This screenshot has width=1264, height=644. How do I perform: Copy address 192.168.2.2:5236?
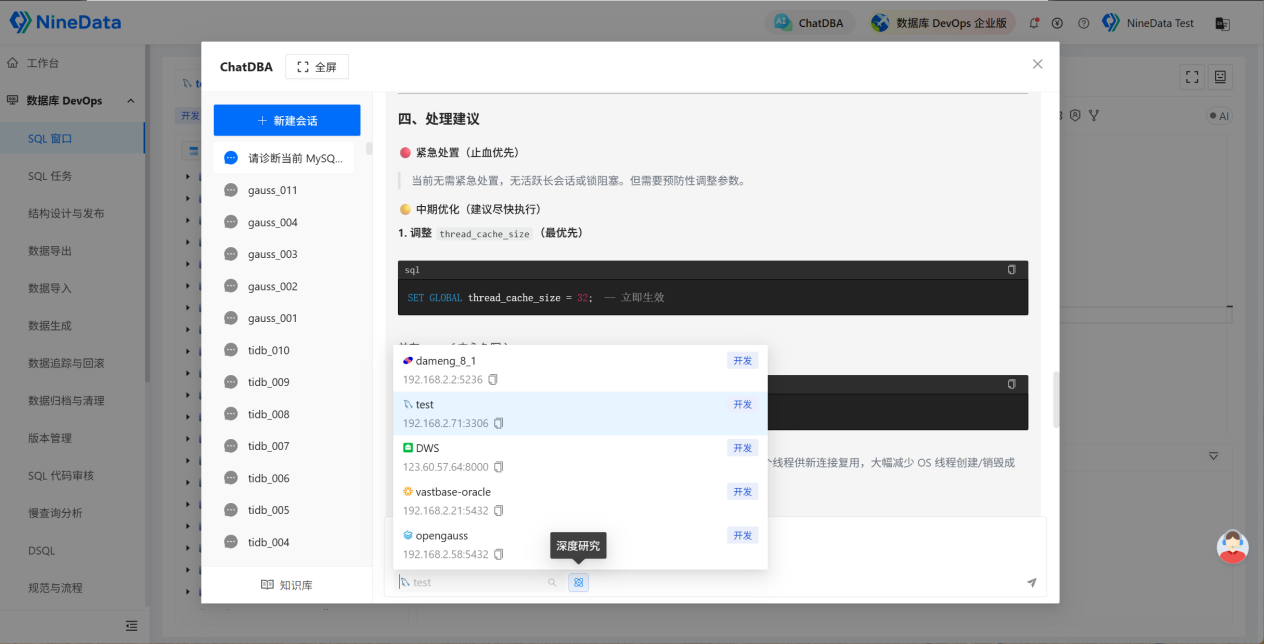[x=493, y=380]
